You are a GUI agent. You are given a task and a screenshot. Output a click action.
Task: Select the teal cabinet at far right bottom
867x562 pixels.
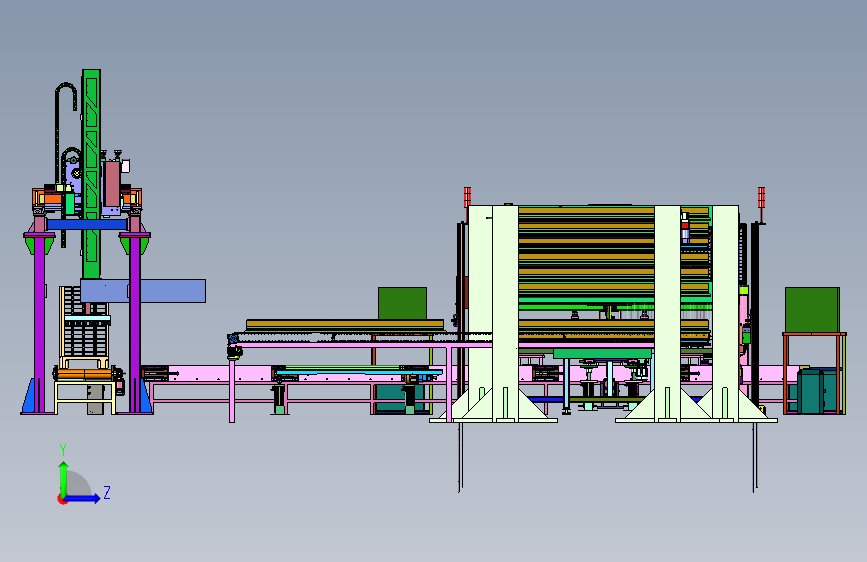pos(817,391)
